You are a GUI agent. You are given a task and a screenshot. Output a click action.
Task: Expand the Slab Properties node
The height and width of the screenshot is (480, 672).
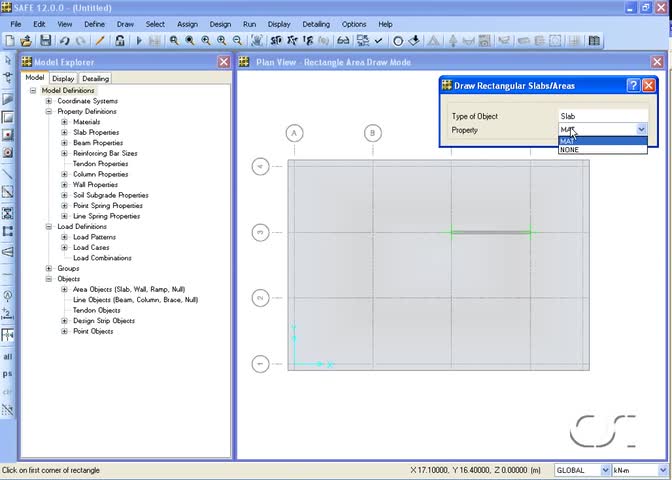tap(64, 132)
